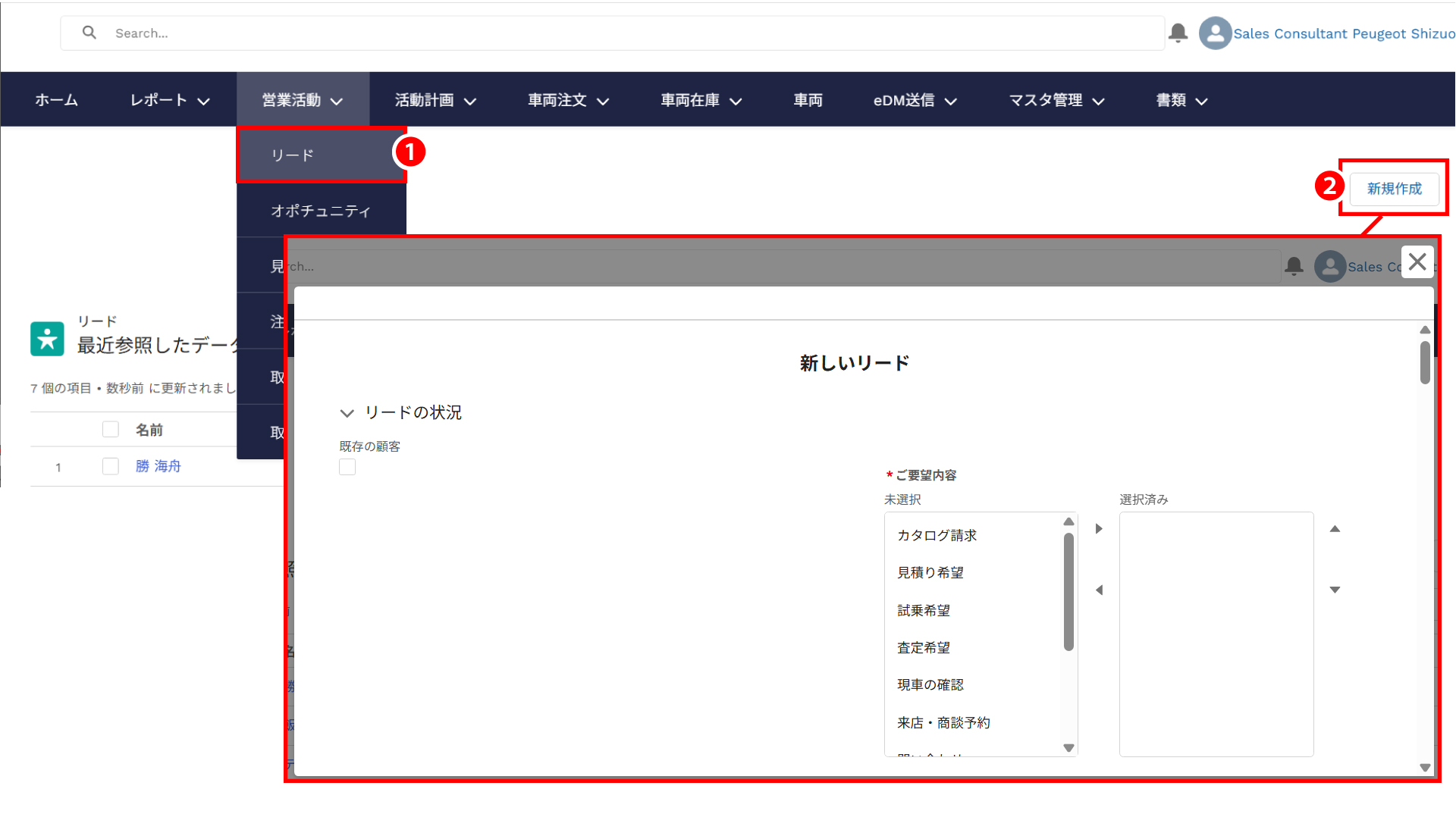
Task: Collapse the リードの状況 section
Action: 347,413
